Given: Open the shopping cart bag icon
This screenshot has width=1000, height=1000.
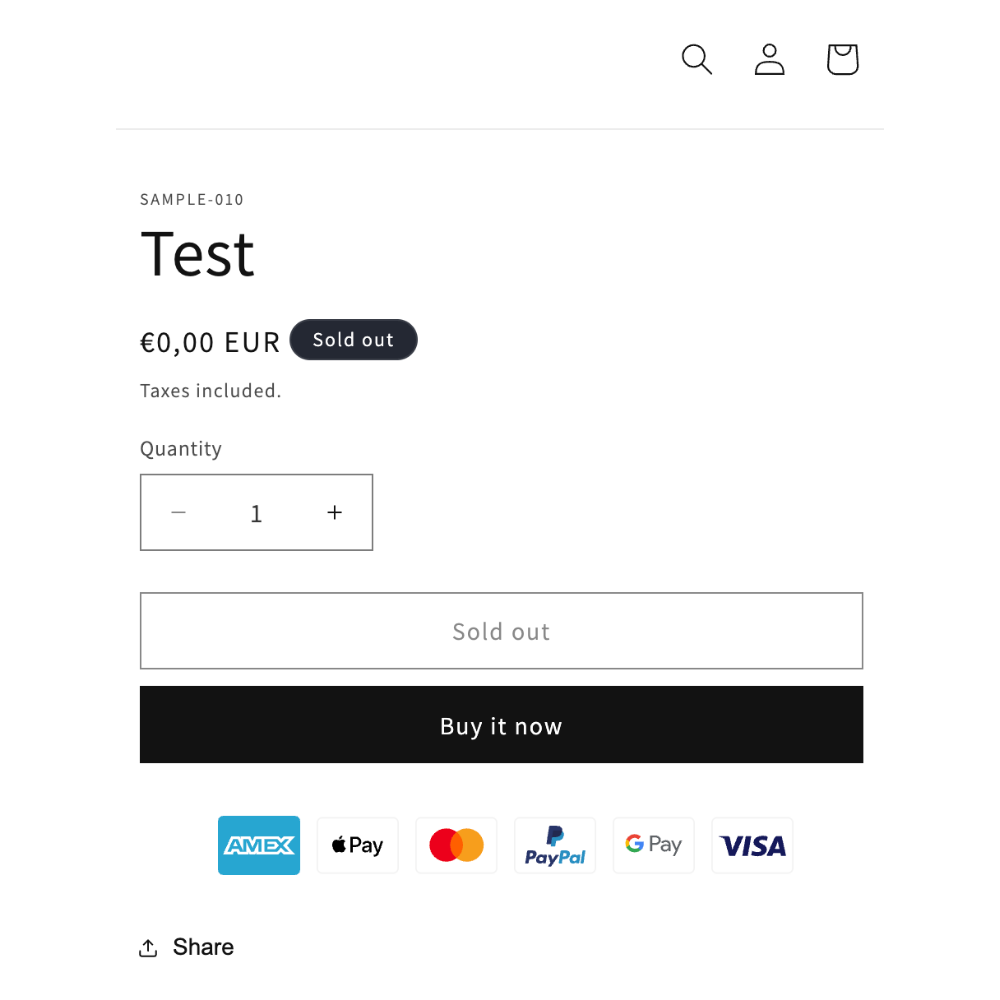Looking at the screenshot, I should [842, 59].
